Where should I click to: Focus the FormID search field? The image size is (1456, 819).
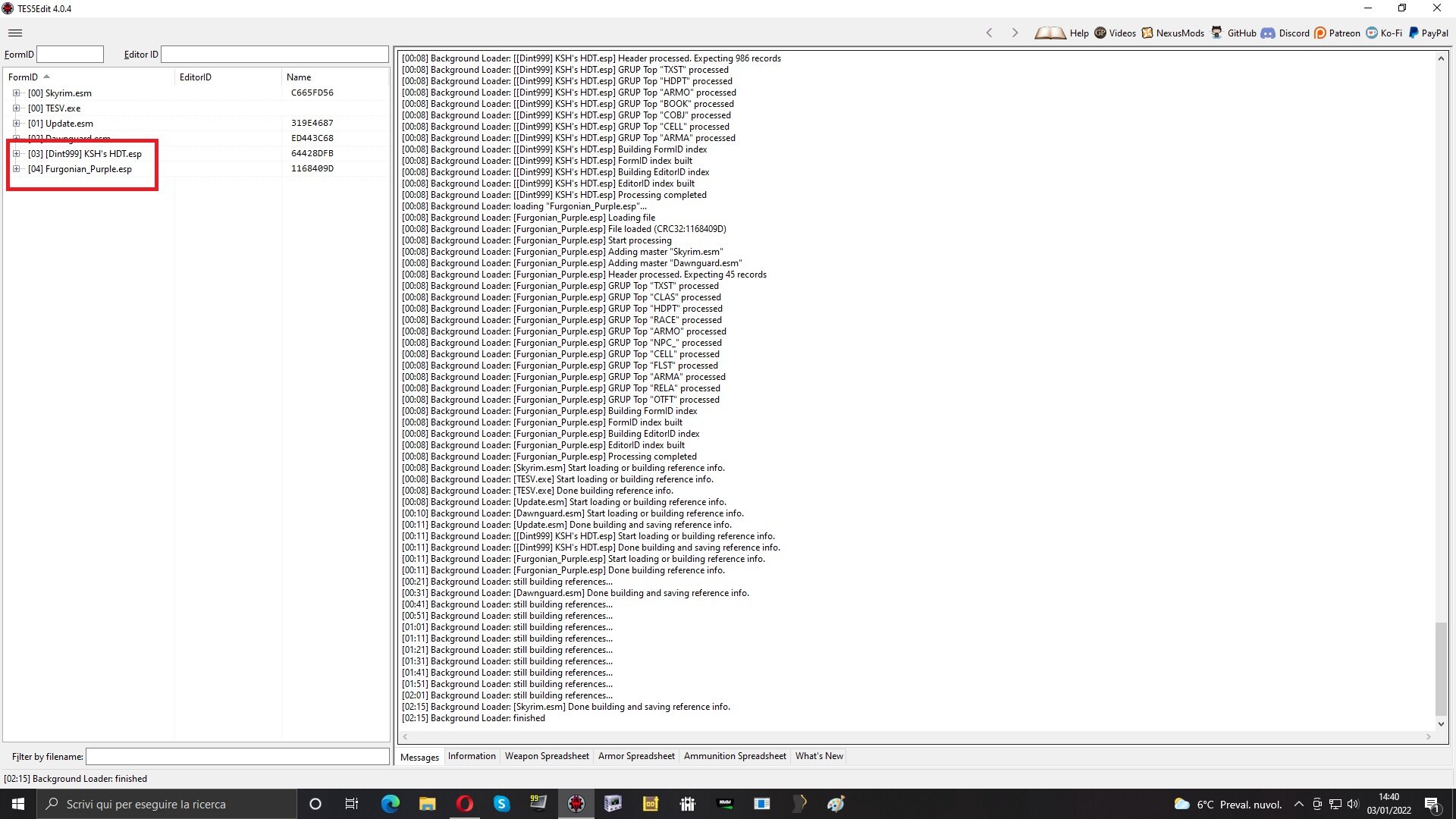coord(70,55)
